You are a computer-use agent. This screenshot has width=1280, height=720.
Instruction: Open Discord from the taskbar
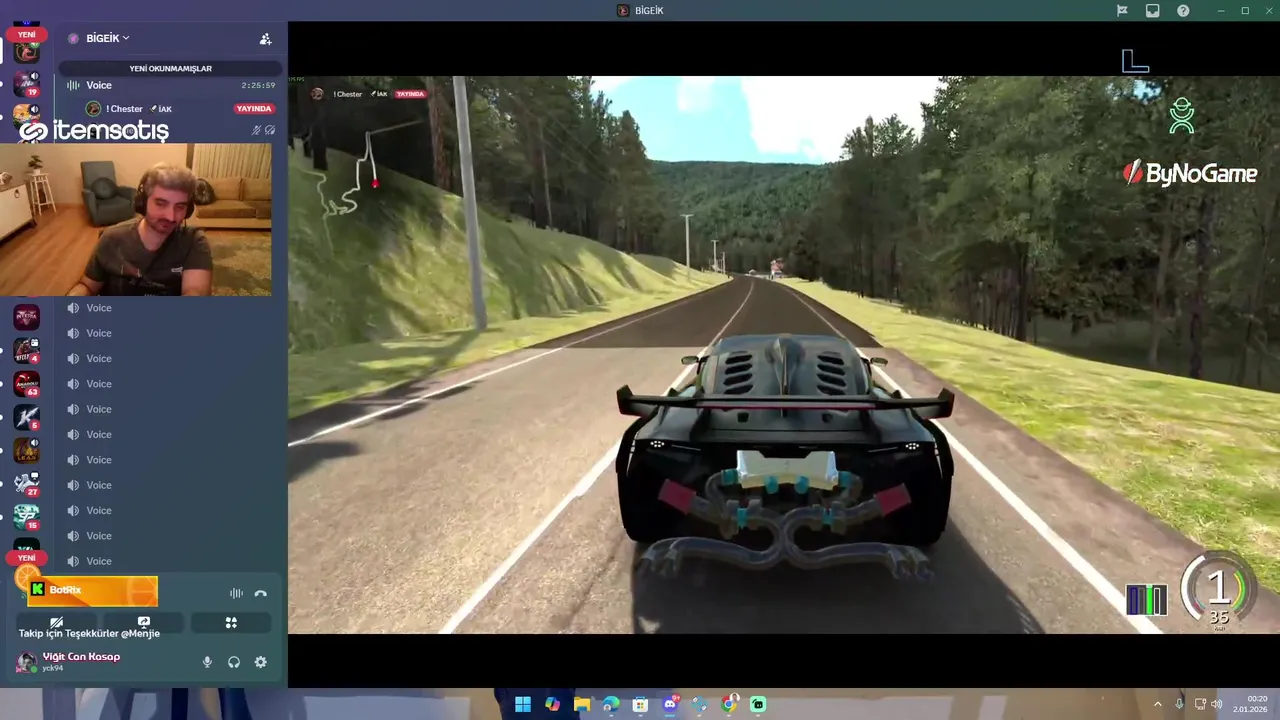(x=670, y=704)
